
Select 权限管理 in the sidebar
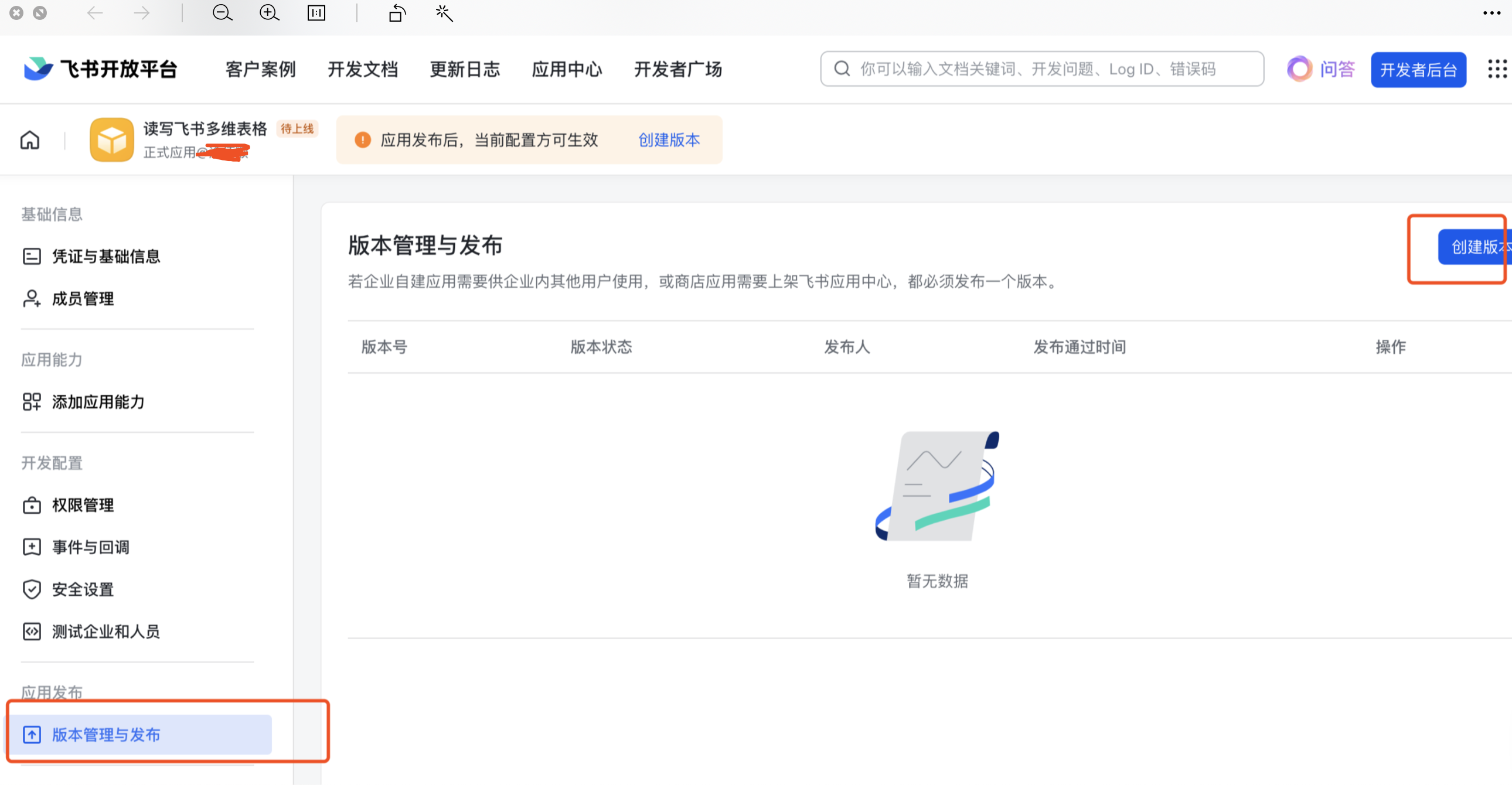point(83,505)
